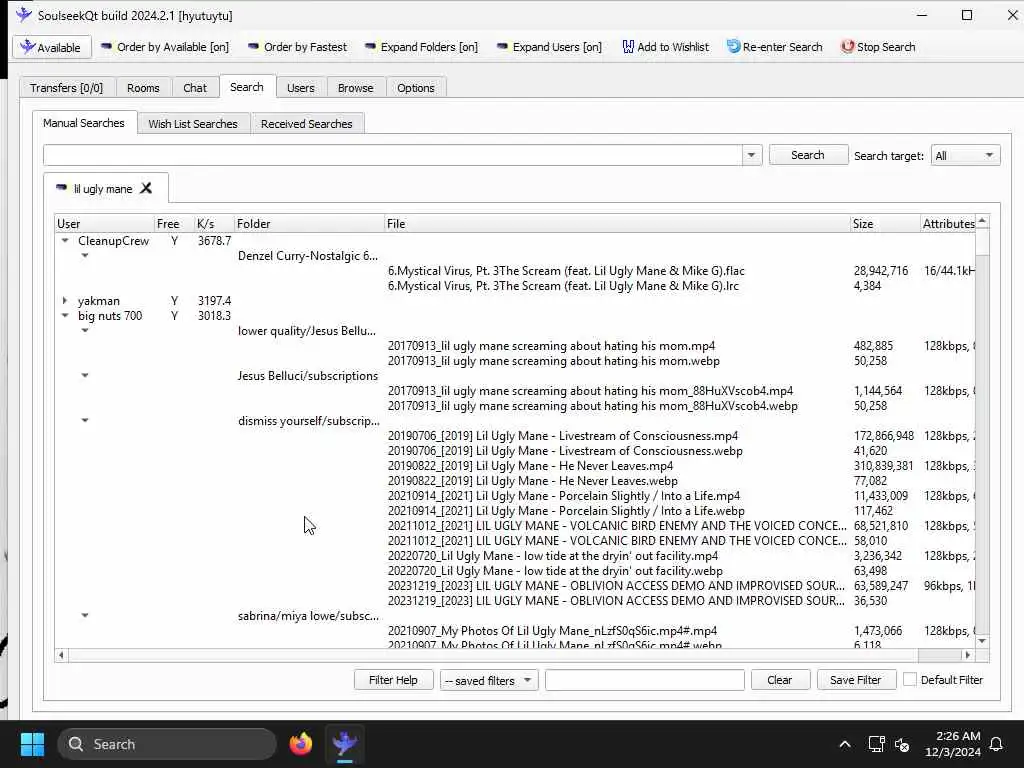Open the Chat tab

pos(195,88)
